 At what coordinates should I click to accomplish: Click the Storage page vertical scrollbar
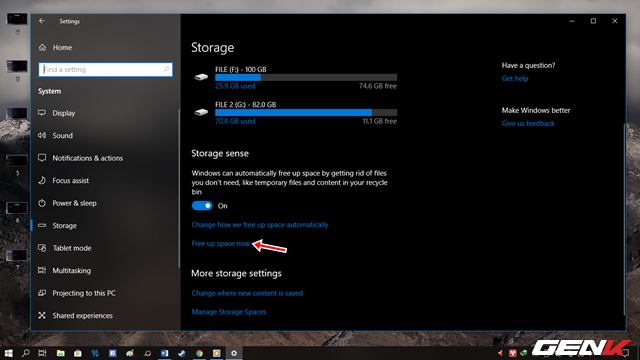pos(623,219)
